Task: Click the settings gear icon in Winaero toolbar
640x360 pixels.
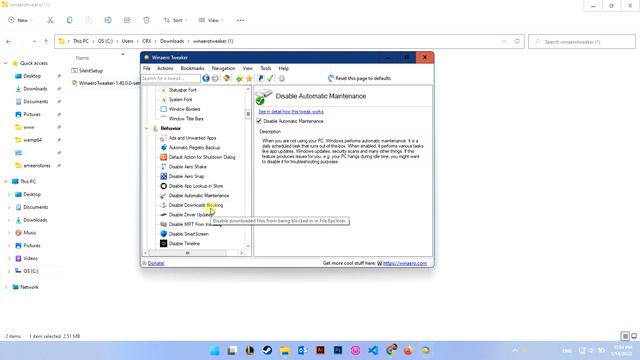Action: pos(282,78)
